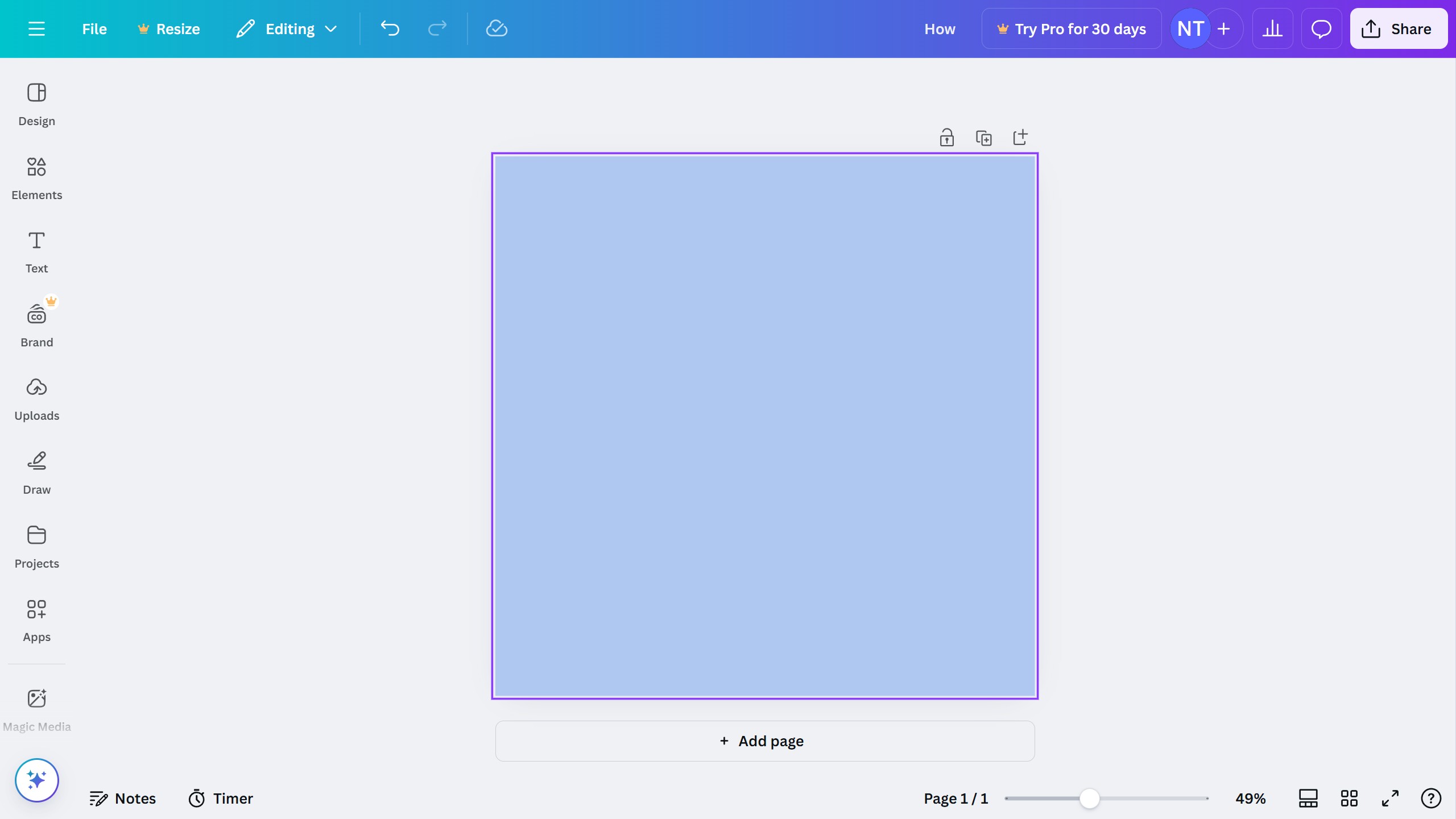Expand the Editing mode dropdown

coord(332,28)
